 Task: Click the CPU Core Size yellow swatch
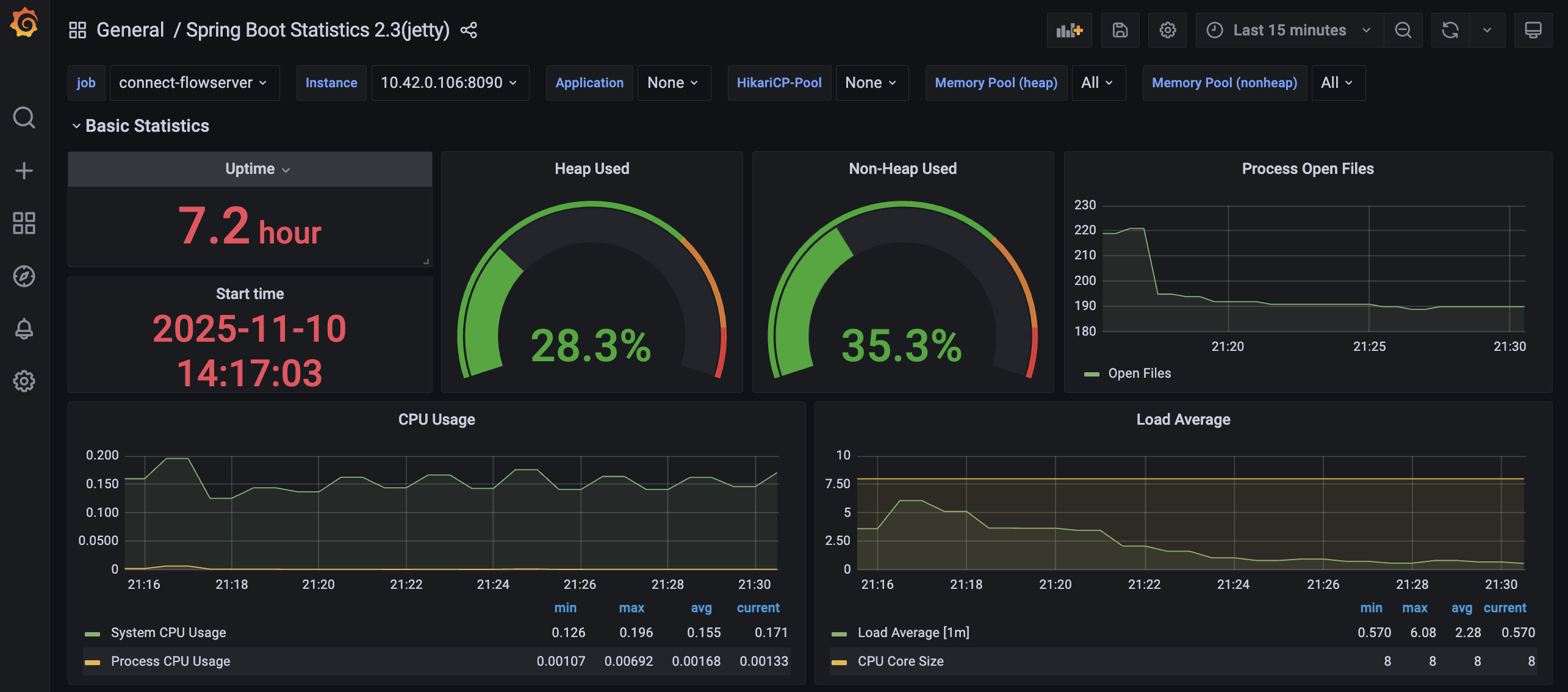point(839,662)
